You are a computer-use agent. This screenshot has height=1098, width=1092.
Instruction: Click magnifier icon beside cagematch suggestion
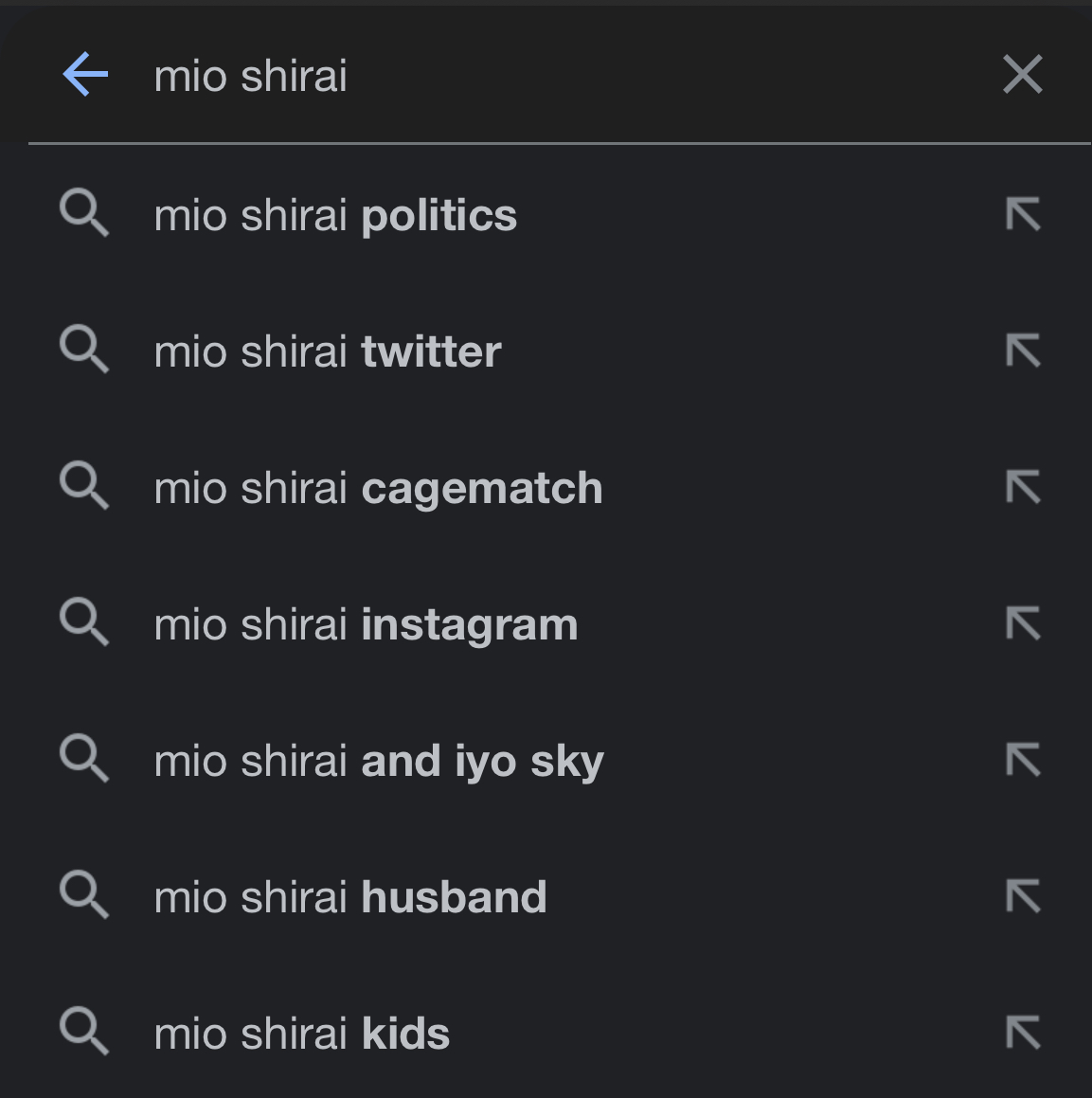pos(84,485)
